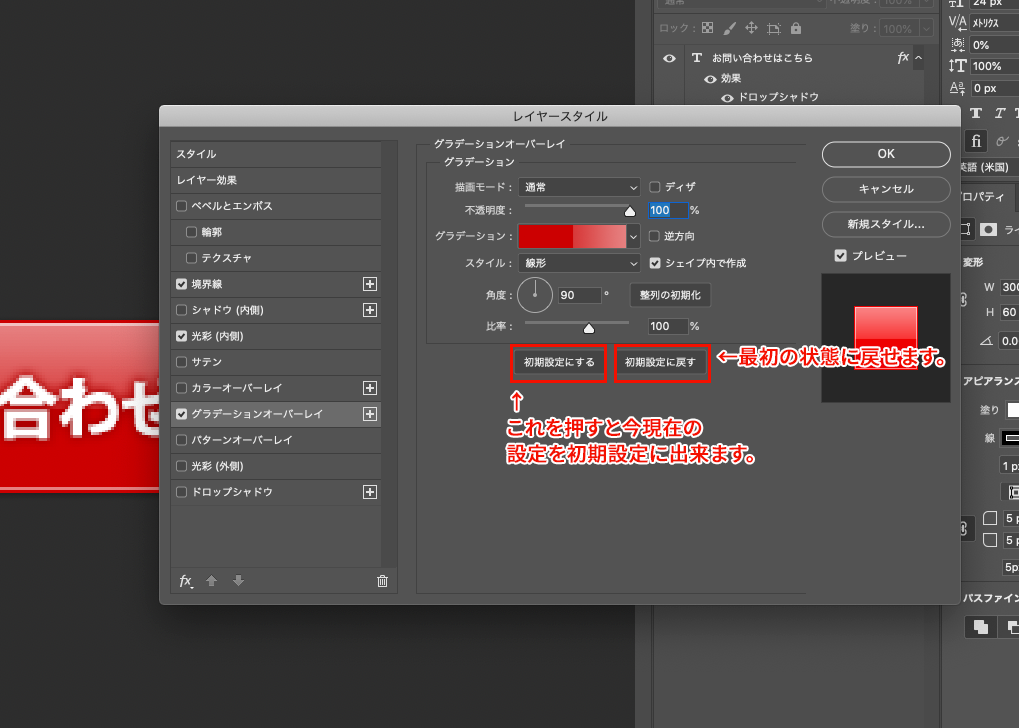
Task: Click the fx badge on the text layer
Action: 903,58
